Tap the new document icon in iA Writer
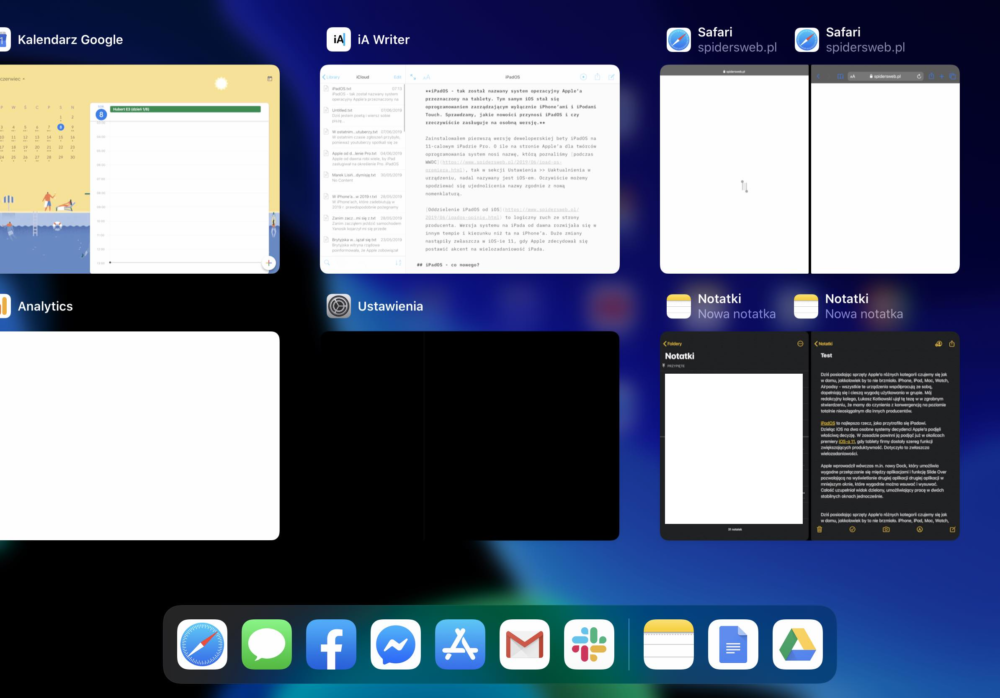 [x=611, y=77]
